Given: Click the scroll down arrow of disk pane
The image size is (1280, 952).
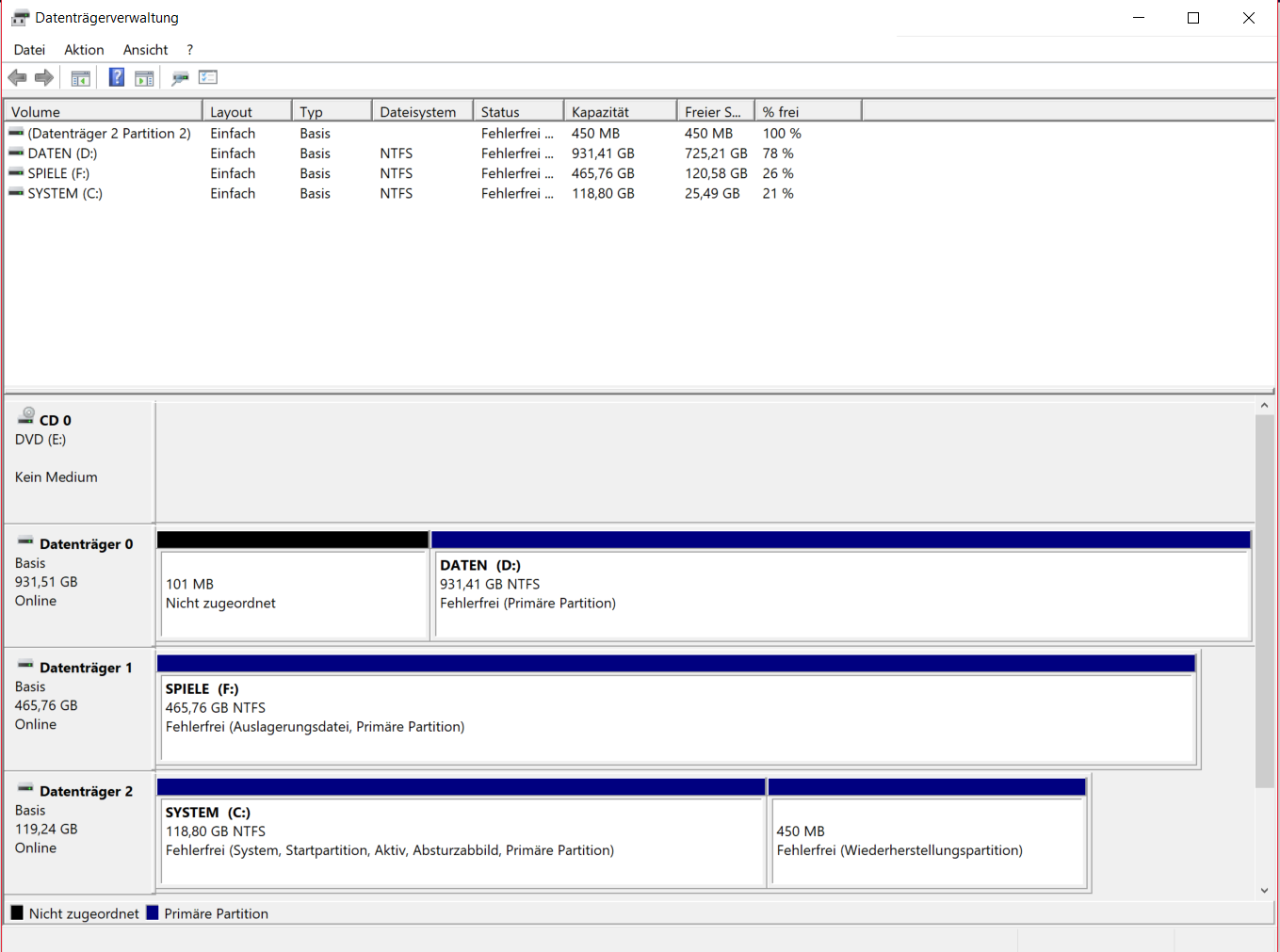Looking at the screenshot, I should (x=1264, y=890).
